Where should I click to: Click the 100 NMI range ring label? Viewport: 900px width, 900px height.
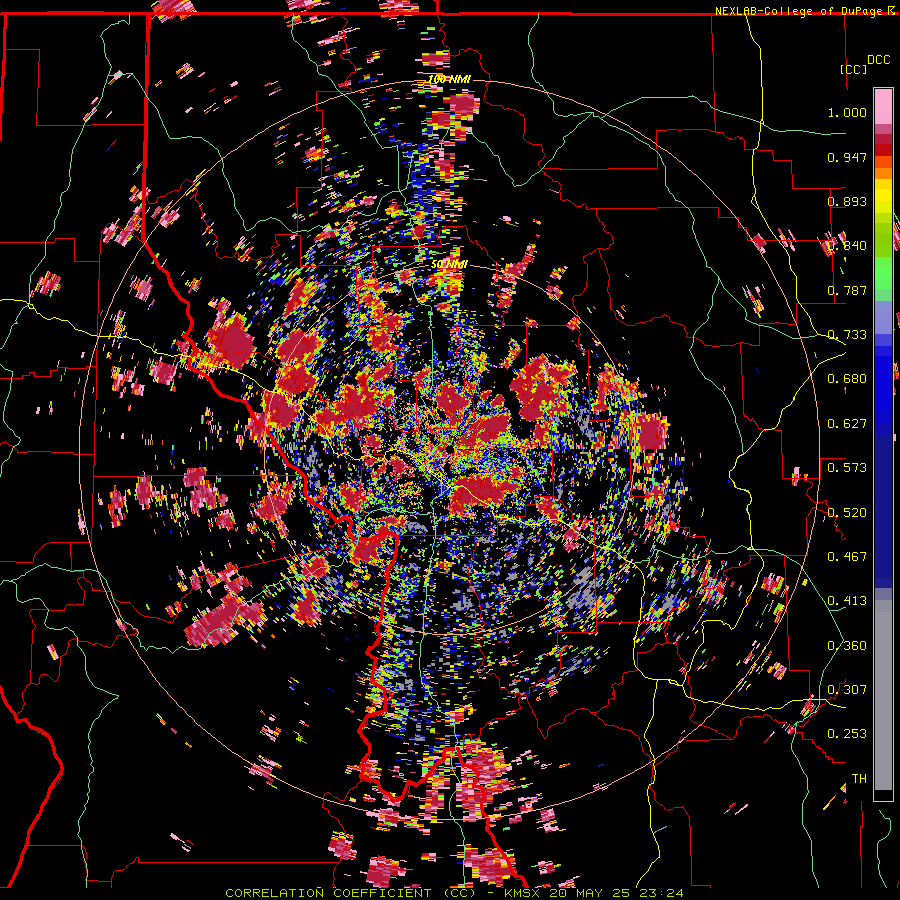tap(449, 79)
